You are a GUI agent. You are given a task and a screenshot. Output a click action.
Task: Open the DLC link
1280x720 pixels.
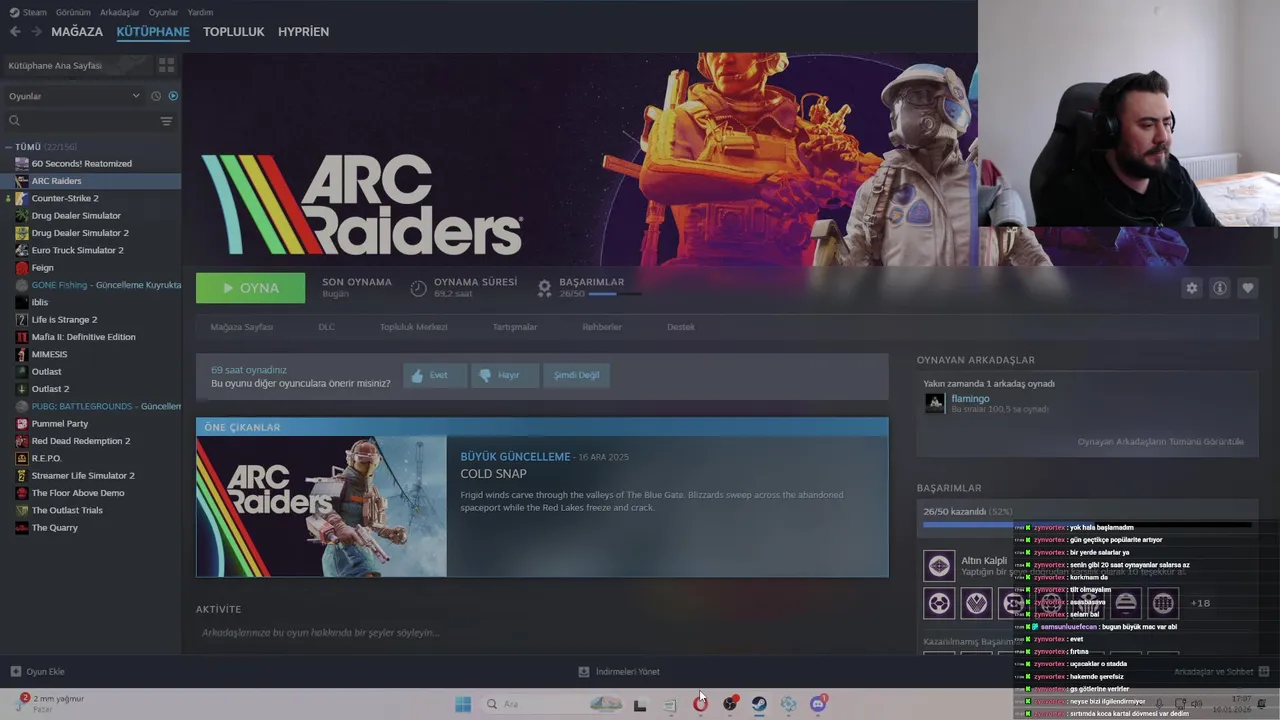327,327
